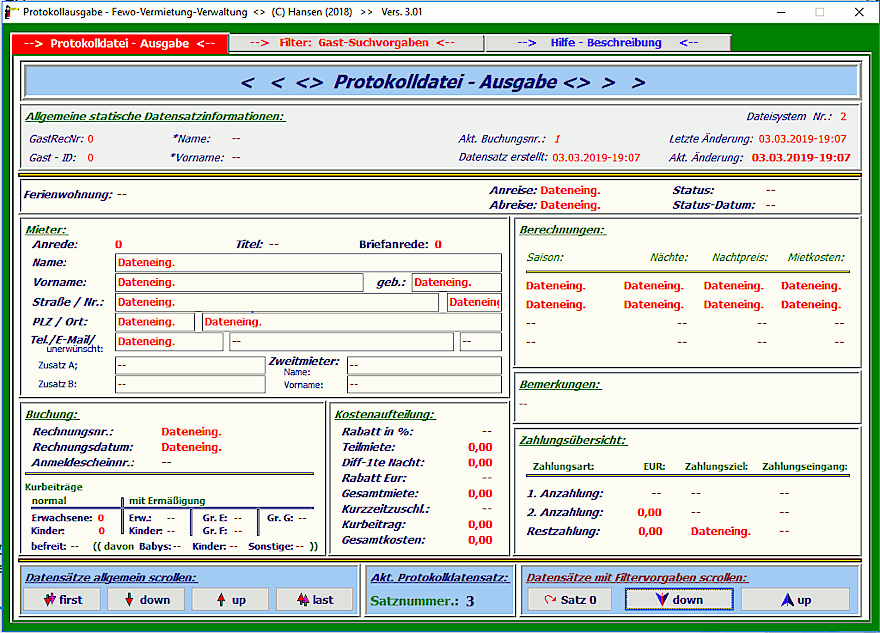Click the Name input field

point(308,263)
